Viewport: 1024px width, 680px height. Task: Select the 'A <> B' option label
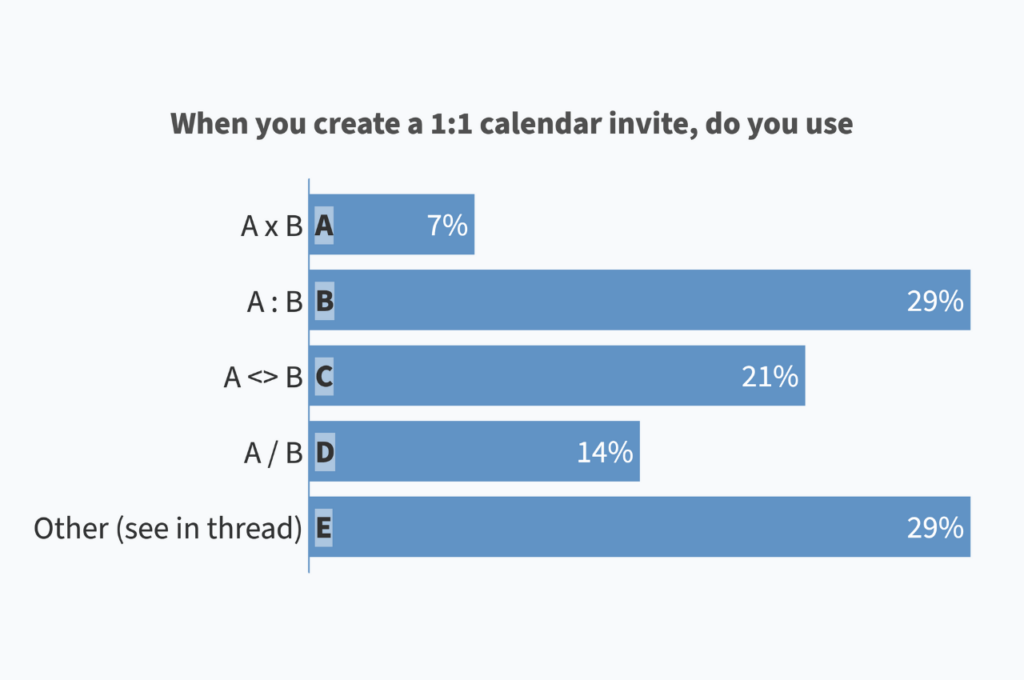coord(263,377)
